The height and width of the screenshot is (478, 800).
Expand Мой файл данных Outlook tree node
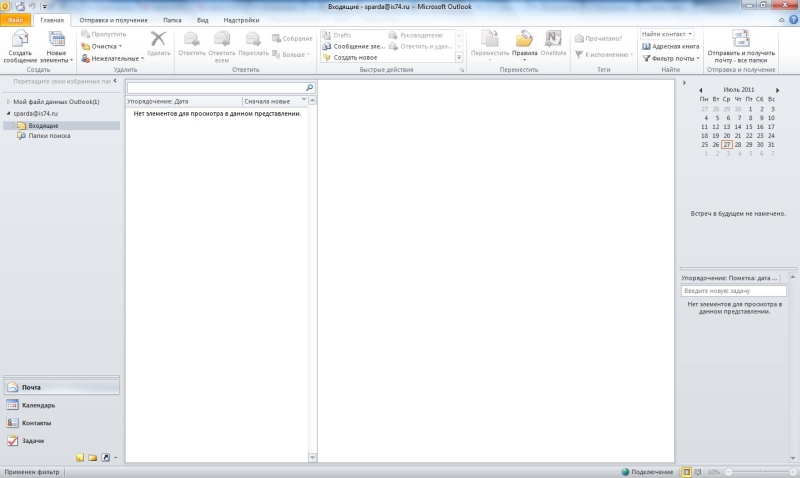click(9, 102)
